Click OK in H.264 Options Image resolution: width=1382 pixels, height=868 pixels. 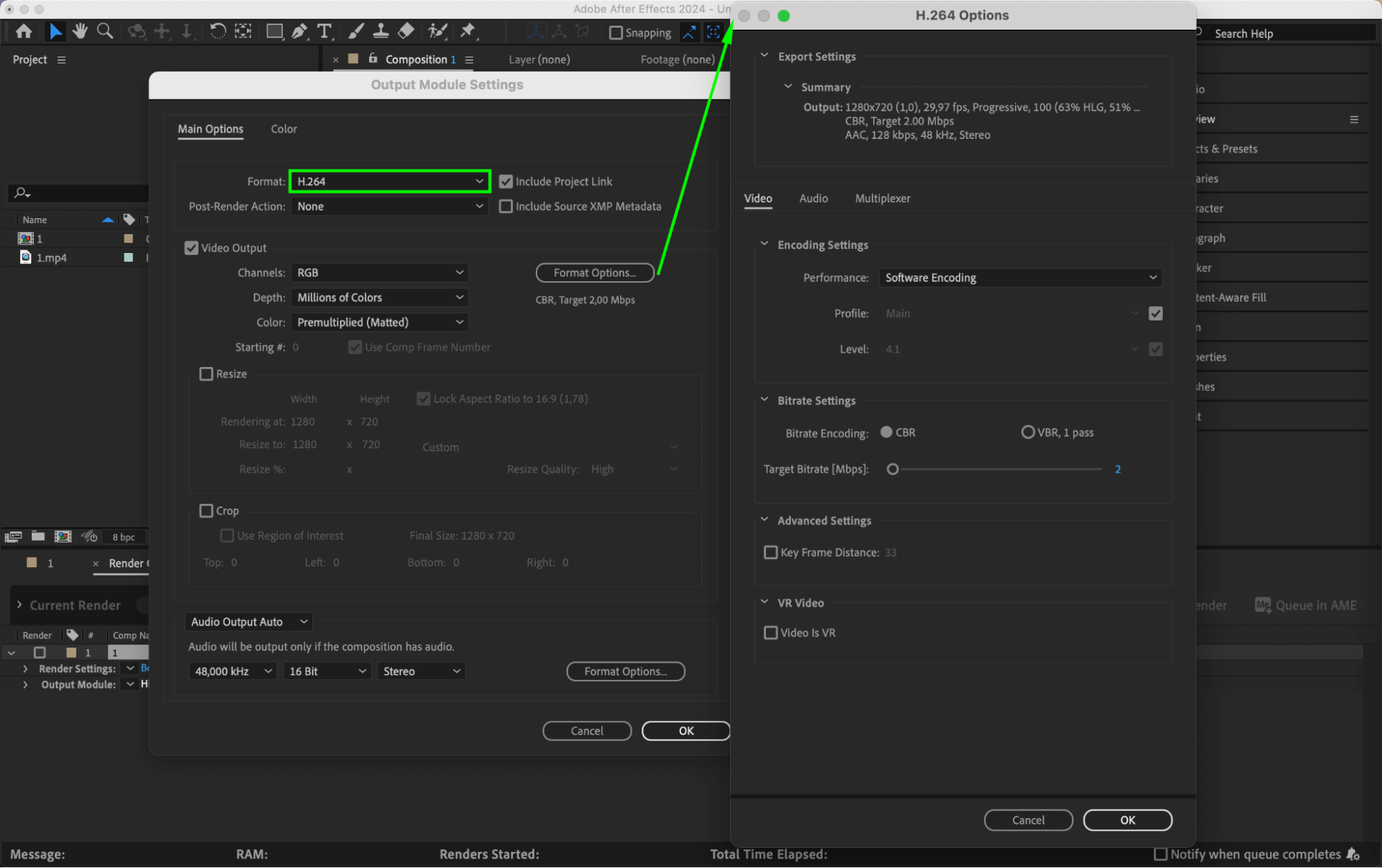(1127, 820)
